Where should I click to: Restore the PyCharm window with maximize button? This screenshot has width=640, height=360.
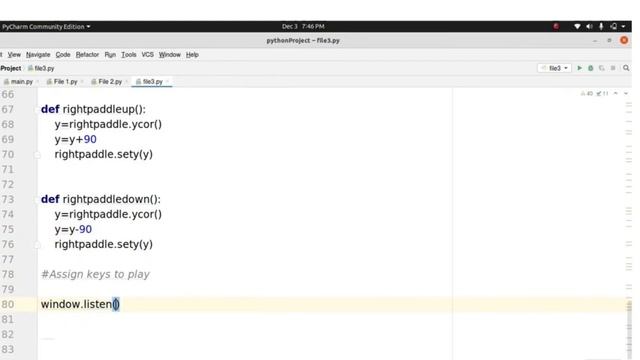pos(609,40)
